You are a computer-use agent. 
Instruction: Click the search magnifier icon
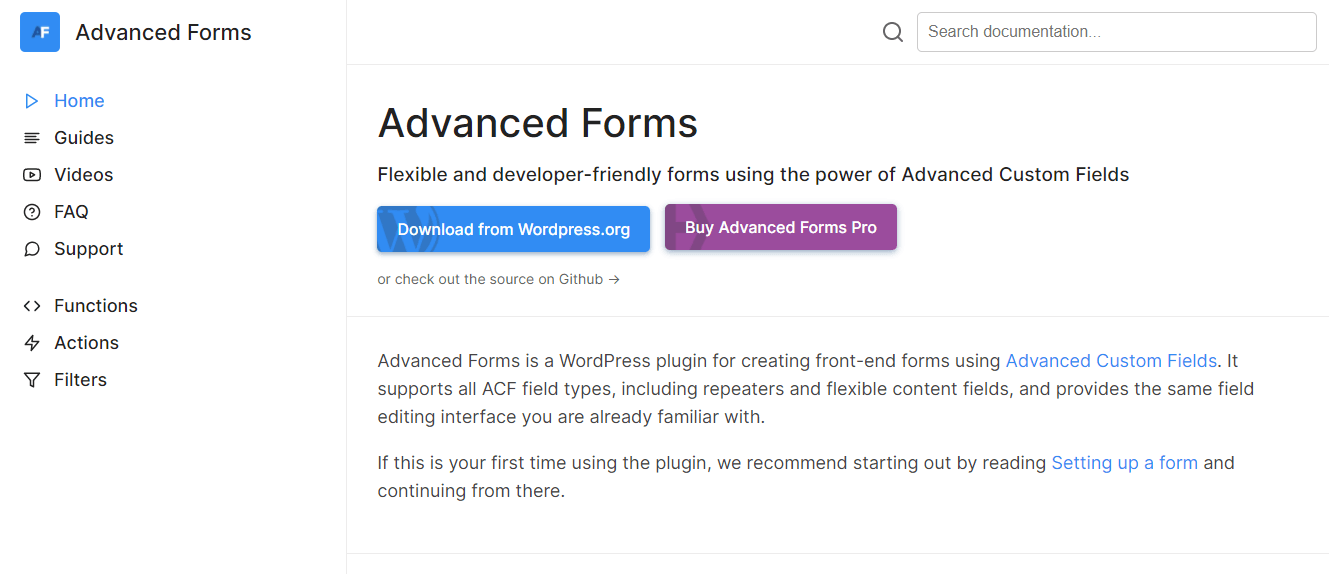(893, 32)
